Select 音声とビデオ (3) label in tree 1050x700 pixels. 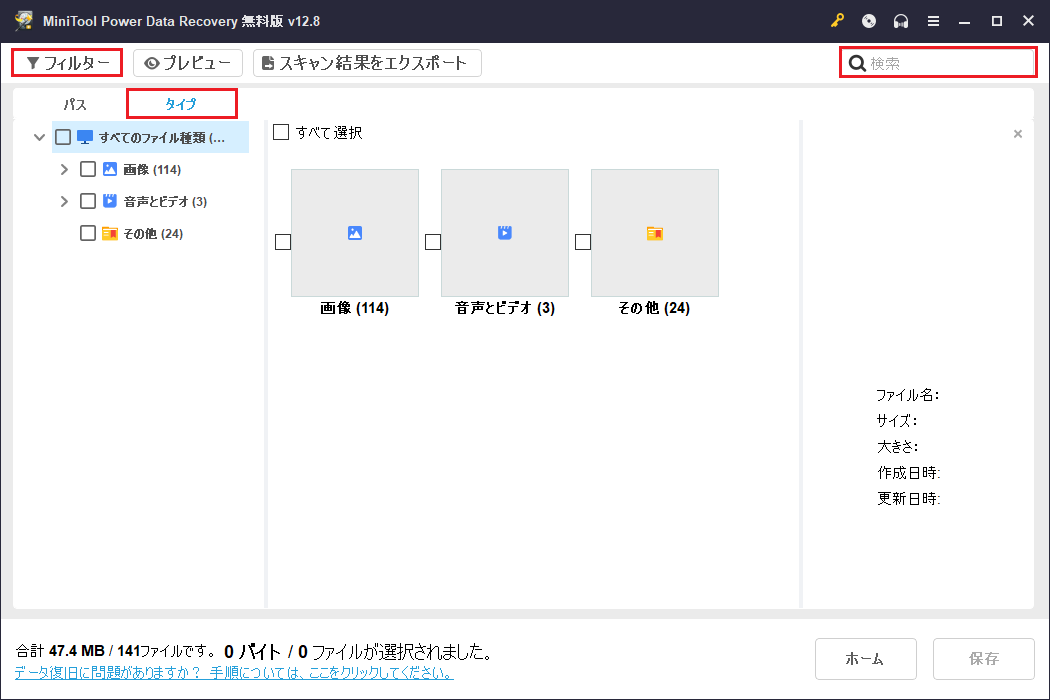click(165, 202)
